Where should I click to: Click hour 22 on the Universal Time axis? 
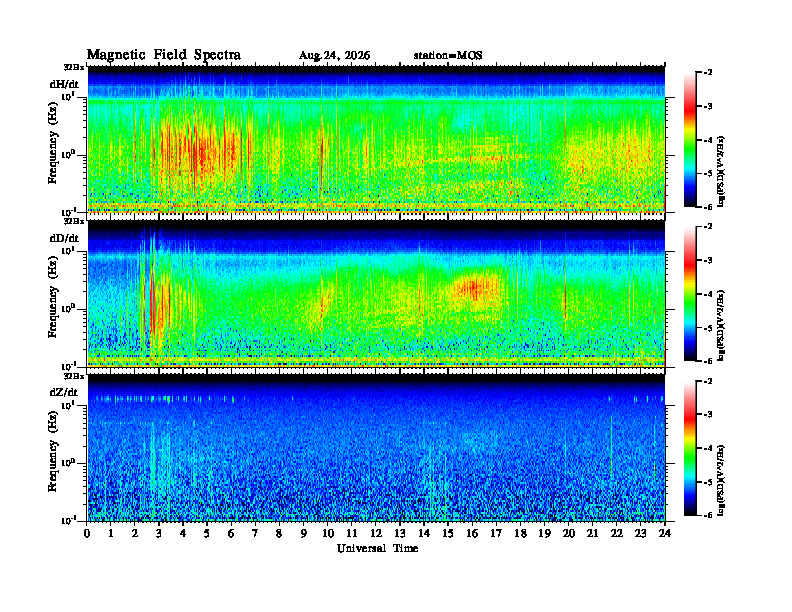coord(617,534)
